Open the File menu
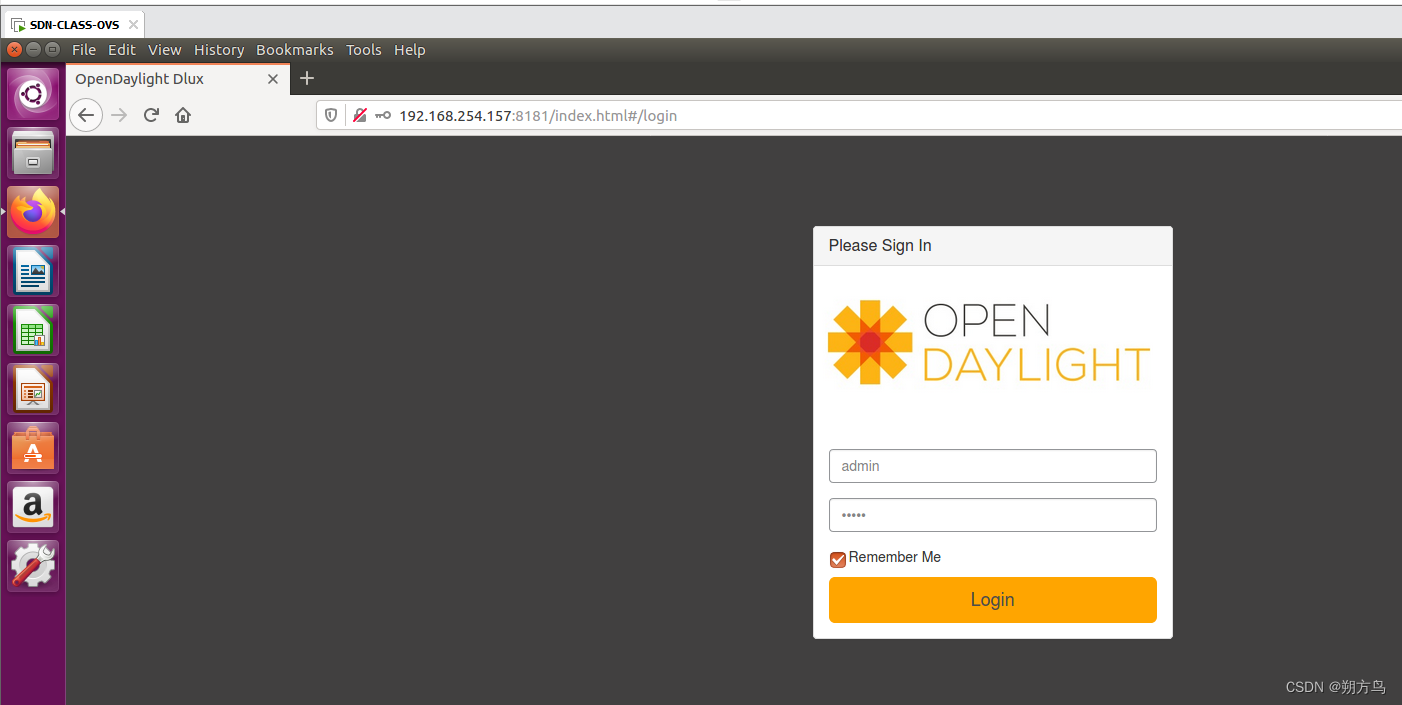Viewport: 1402px width, 705px height. [x=84, y=50]
